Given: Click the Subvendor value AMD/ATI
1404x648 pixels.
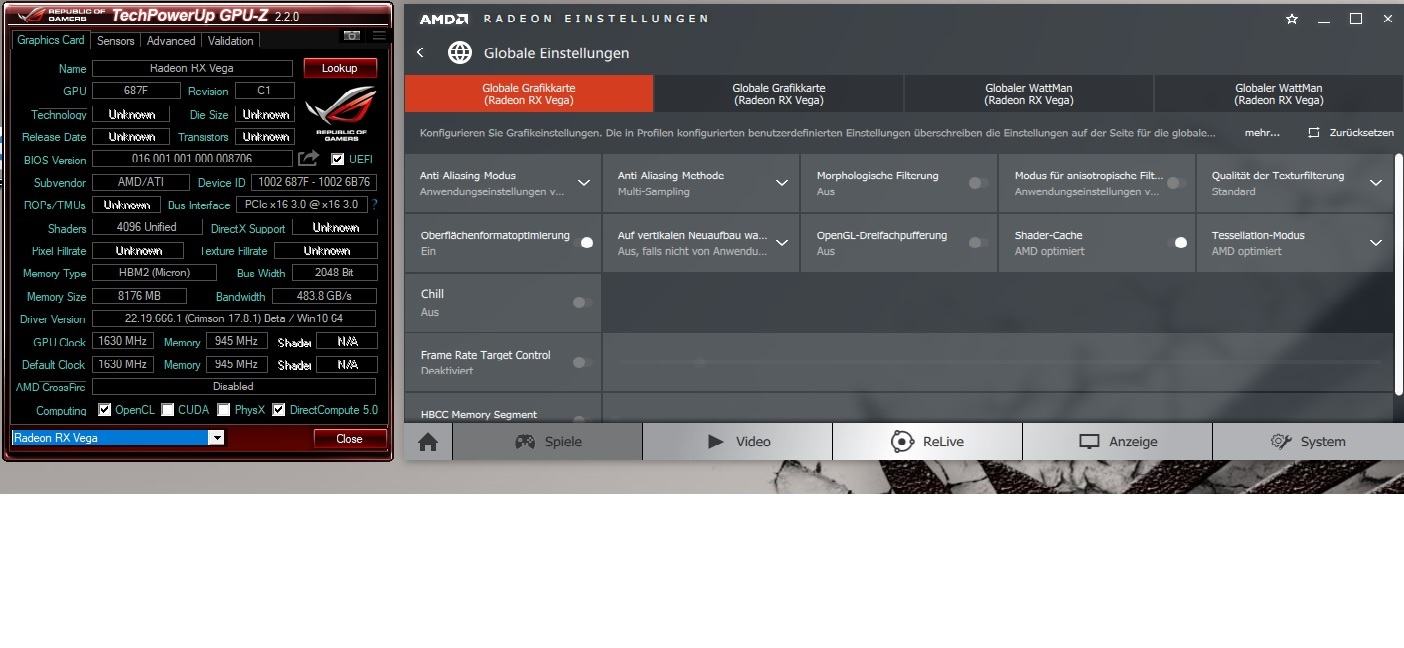Looking at the screenshot, I should coord(140,182).
